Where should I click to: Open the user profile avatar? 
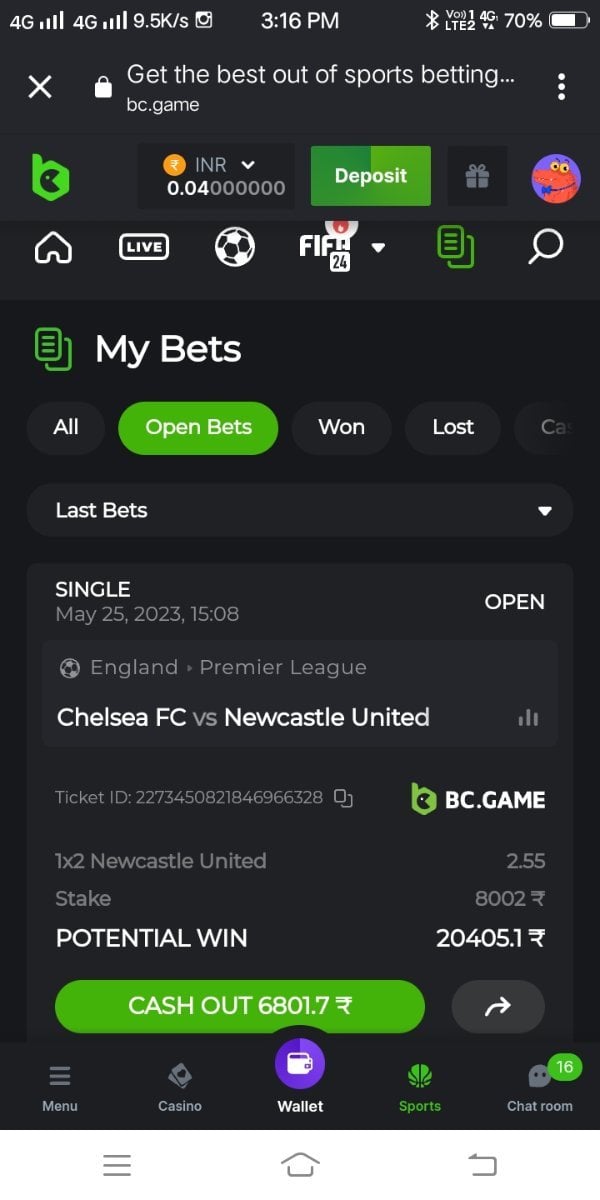pos(556,178)
